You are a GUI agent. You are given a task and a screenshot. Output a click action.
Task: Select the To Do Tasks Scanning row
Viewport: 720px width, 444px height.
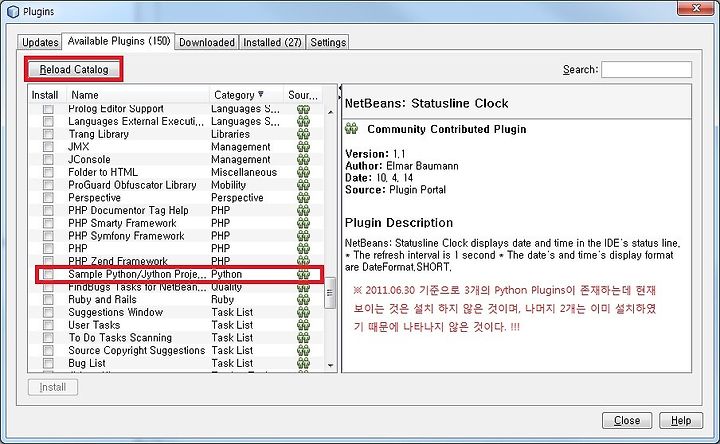point(176,337)
